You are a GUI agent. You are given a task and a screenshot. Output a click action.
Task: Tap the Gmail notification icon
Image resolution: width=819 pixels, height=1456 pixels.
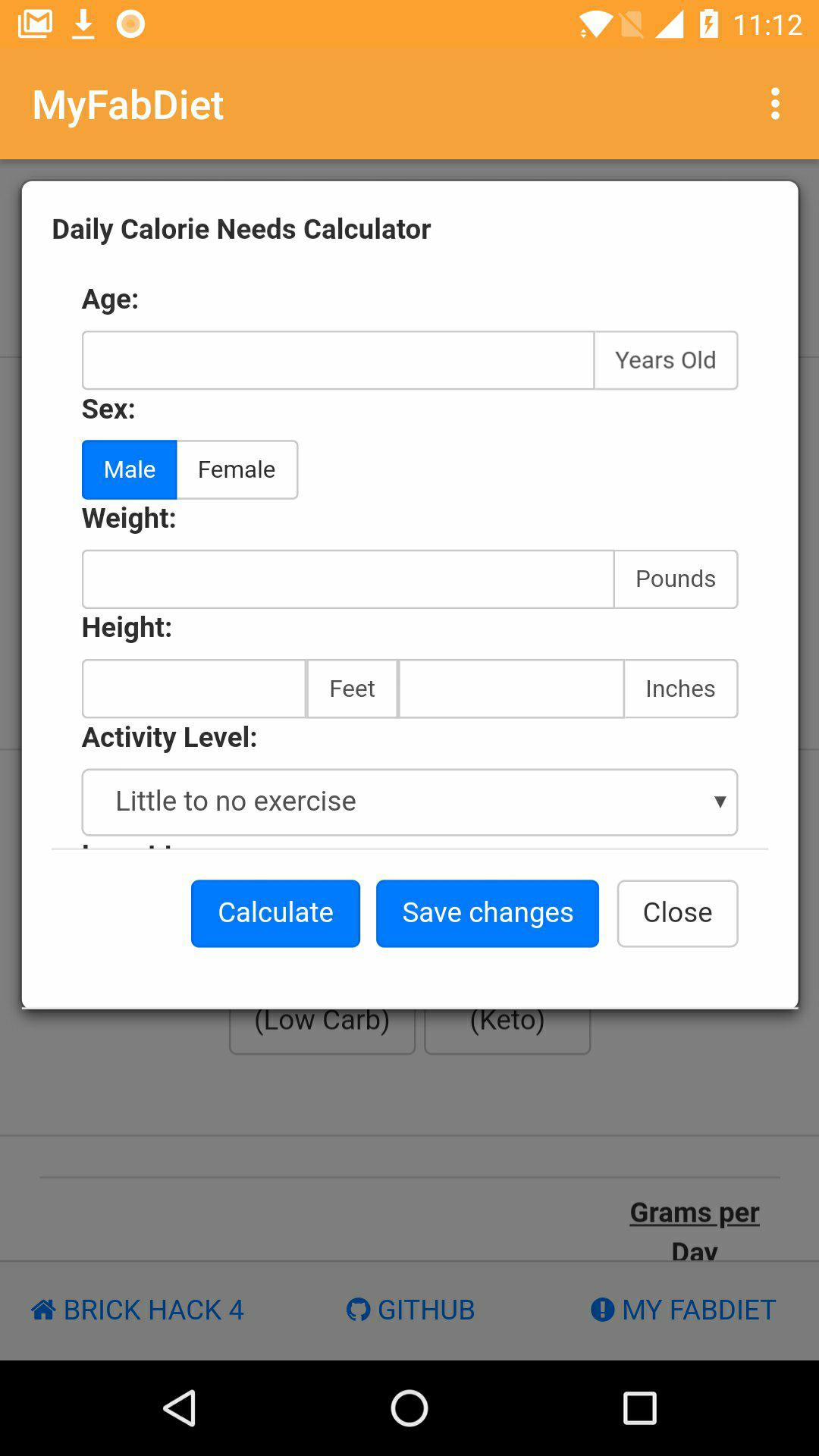(x=35, y=24)
